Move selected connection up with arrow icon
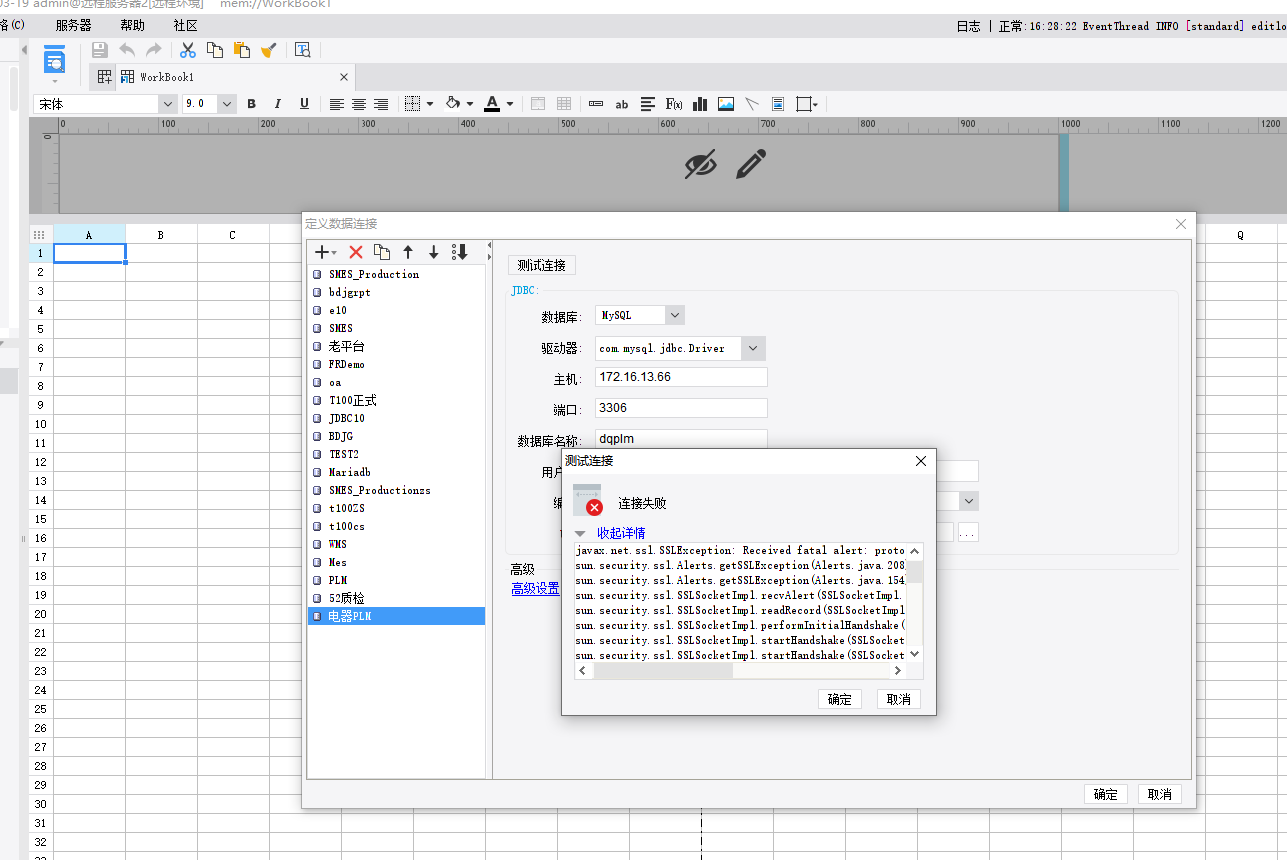The width and height of the screenshot is (1287, 860). click(408, 253)
